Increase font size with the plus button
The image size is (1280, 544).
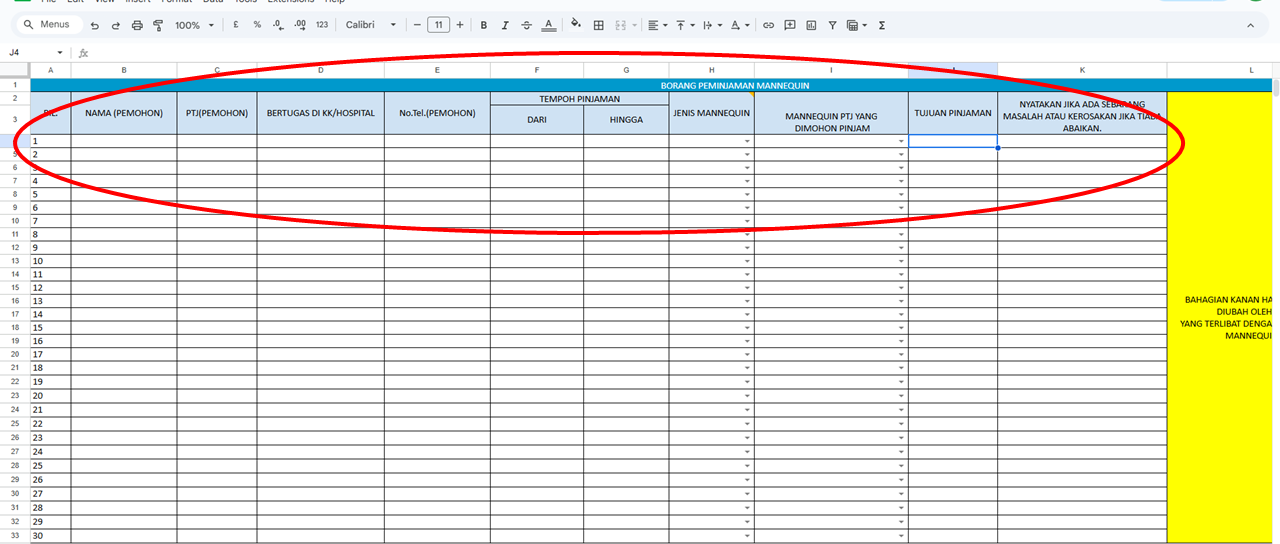(460, 25)
